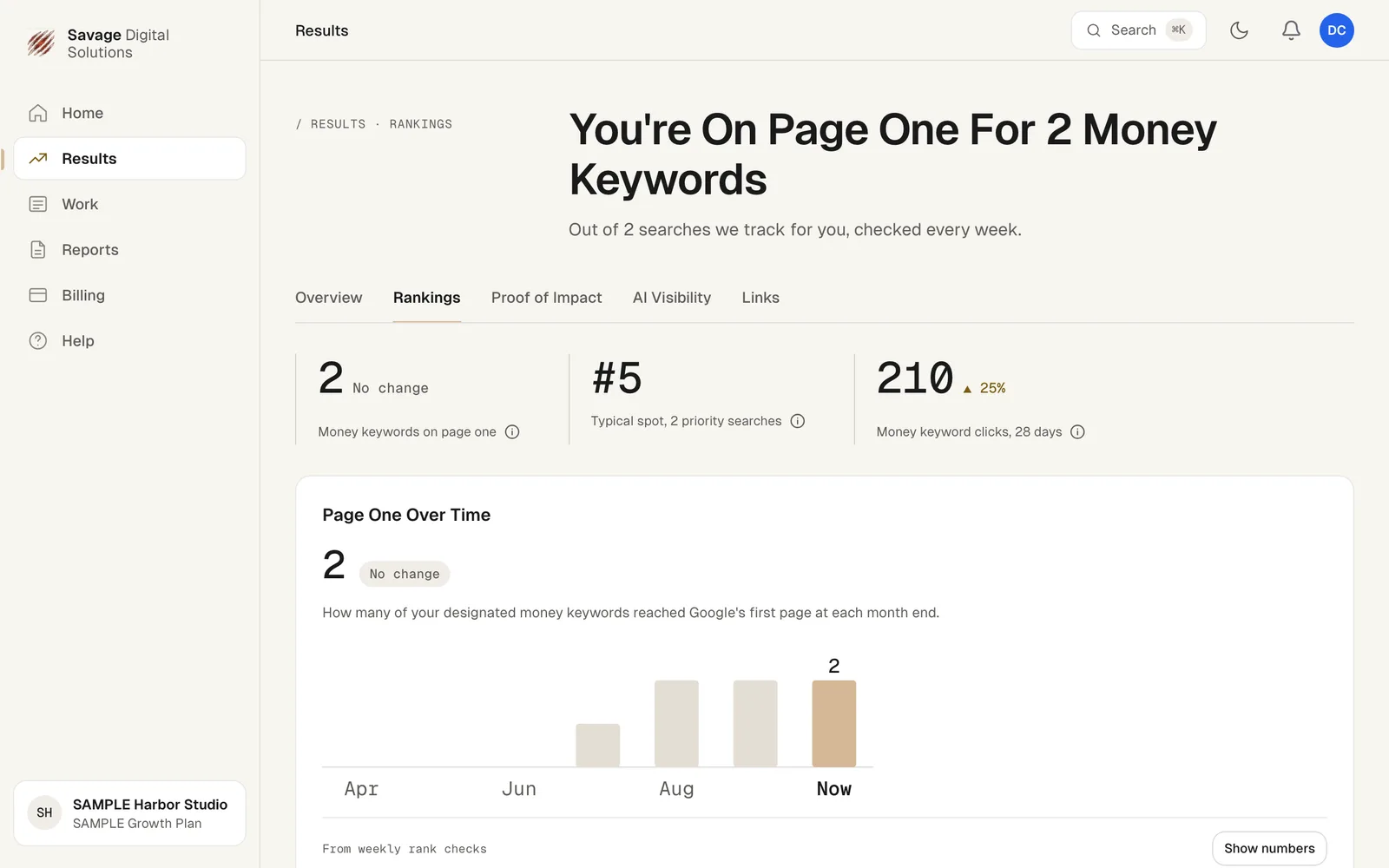Switch to the Overview tab
The width and height of the screenshot is (1389, 868).
(328, 298)
